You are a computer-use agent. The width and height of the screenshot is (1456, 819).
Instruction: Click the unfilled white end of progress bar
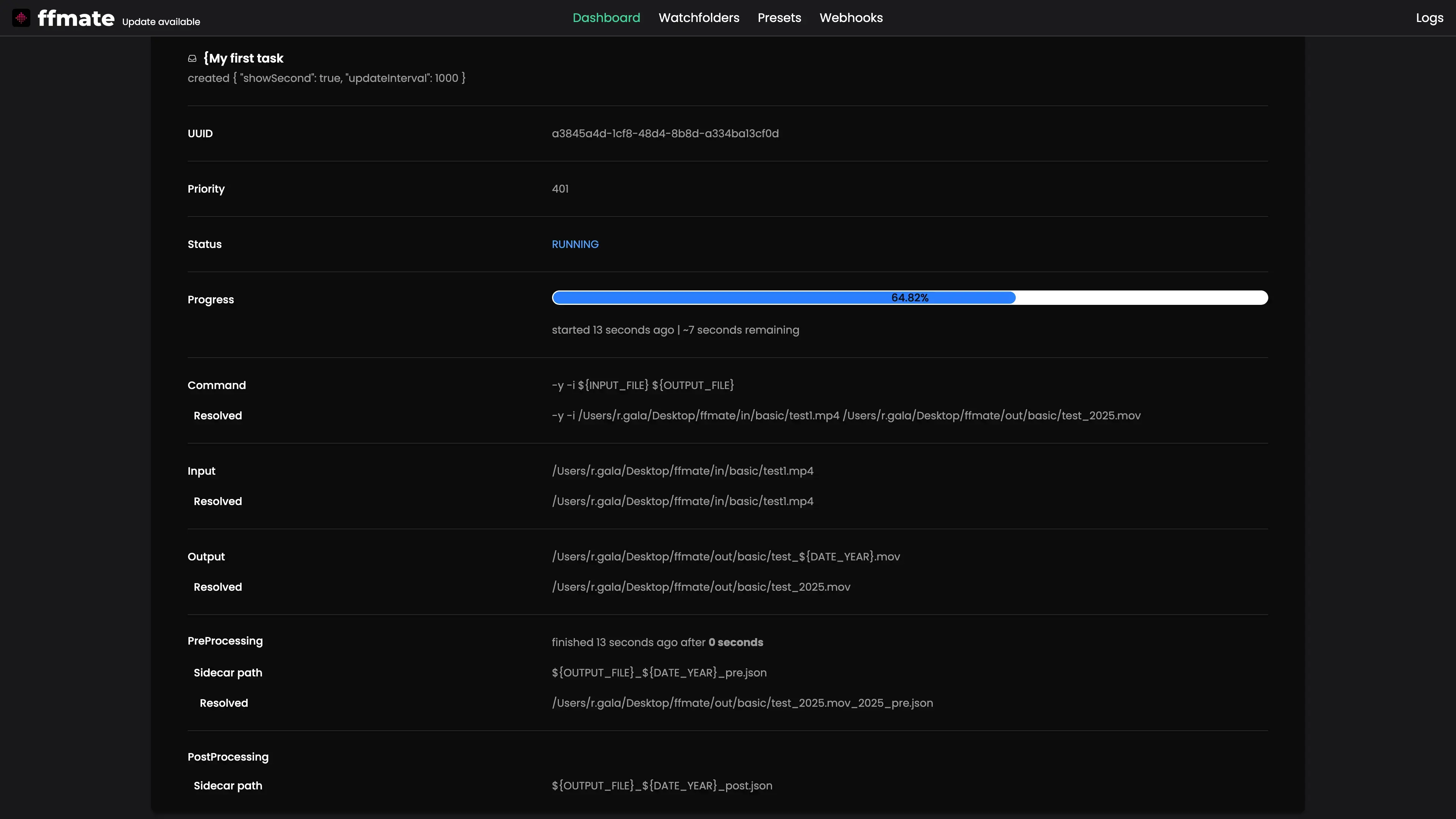[x=1142, y=298]
